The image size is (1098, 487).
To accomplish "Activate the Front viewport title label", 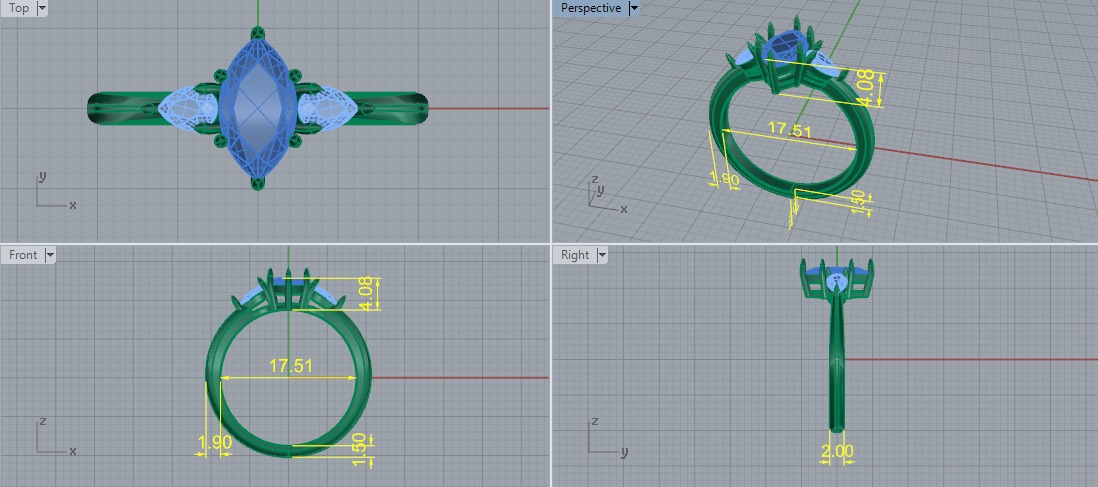I will 23,255.
